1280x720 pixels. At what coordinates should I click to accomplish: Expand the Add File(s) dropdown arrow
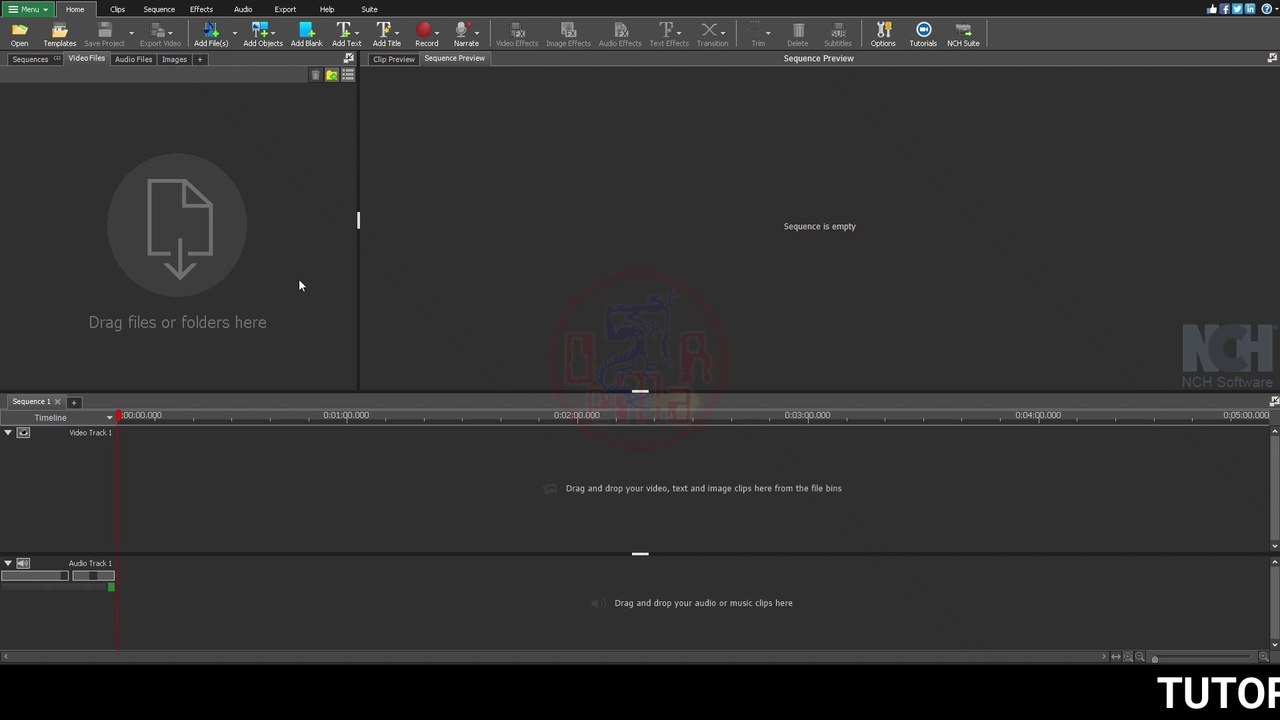coord(235,33)
